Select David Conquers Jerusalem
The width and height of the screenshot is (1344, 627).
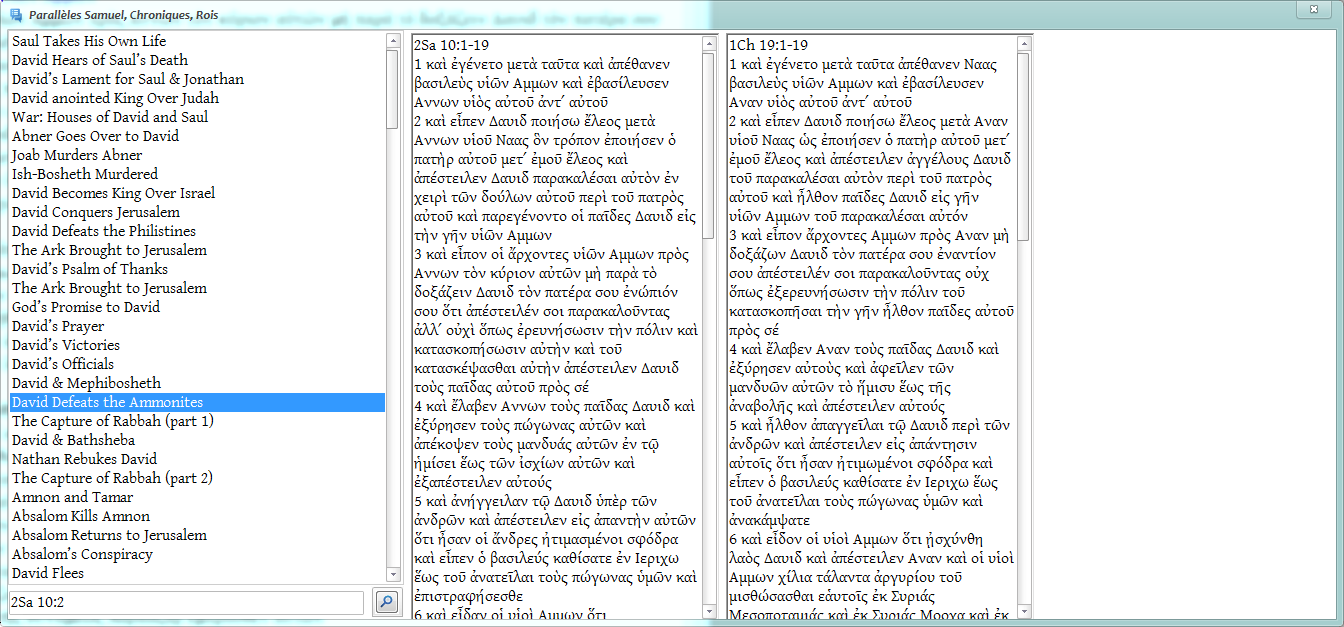(197, 212)
